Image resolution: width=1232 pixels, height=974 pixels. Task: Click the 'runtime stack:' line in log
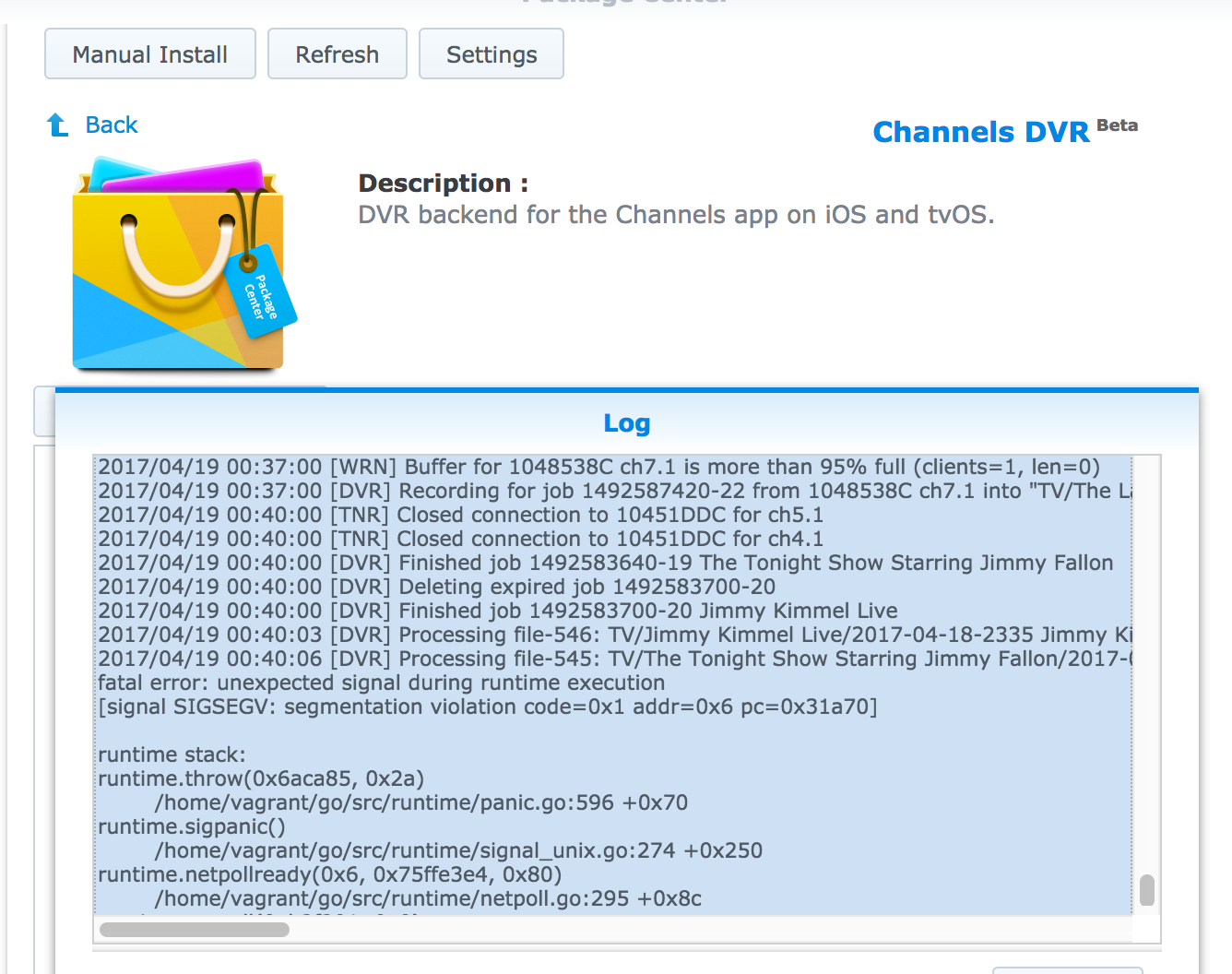172,754
